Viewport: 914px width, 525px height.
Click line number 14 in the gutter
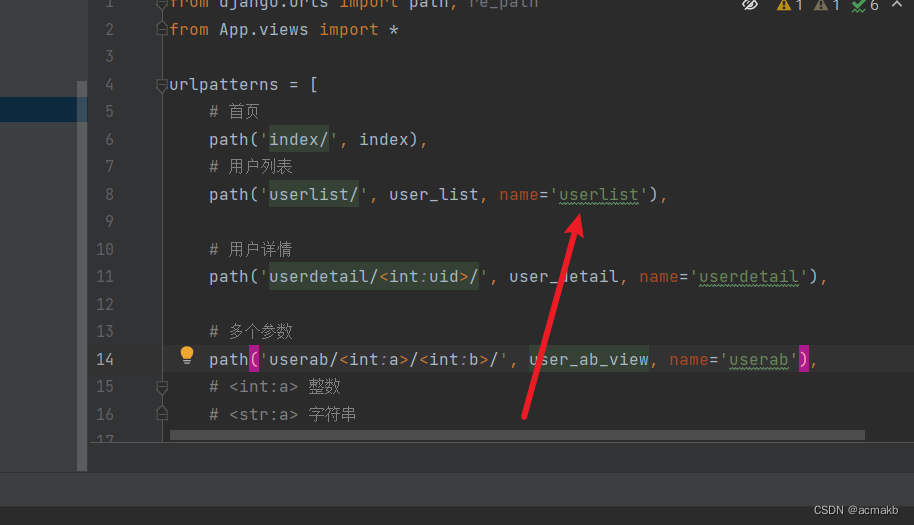pos(105,360)
